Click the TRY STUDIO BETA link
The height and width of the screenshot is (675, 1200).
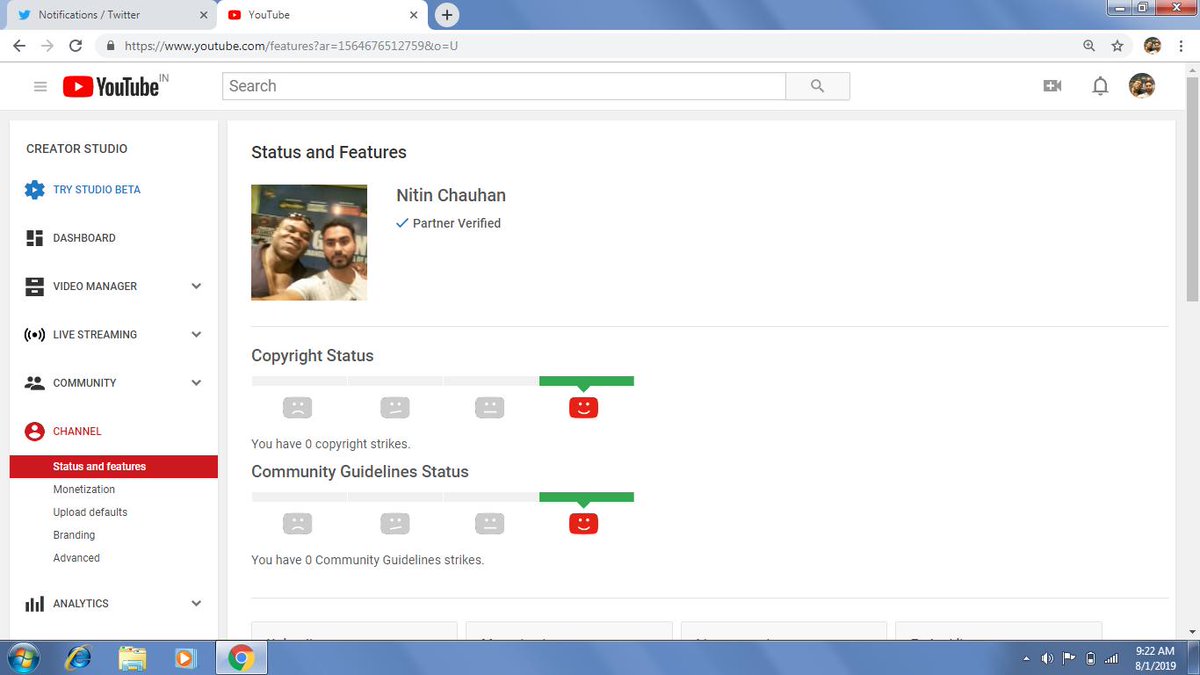click(97, 190)
